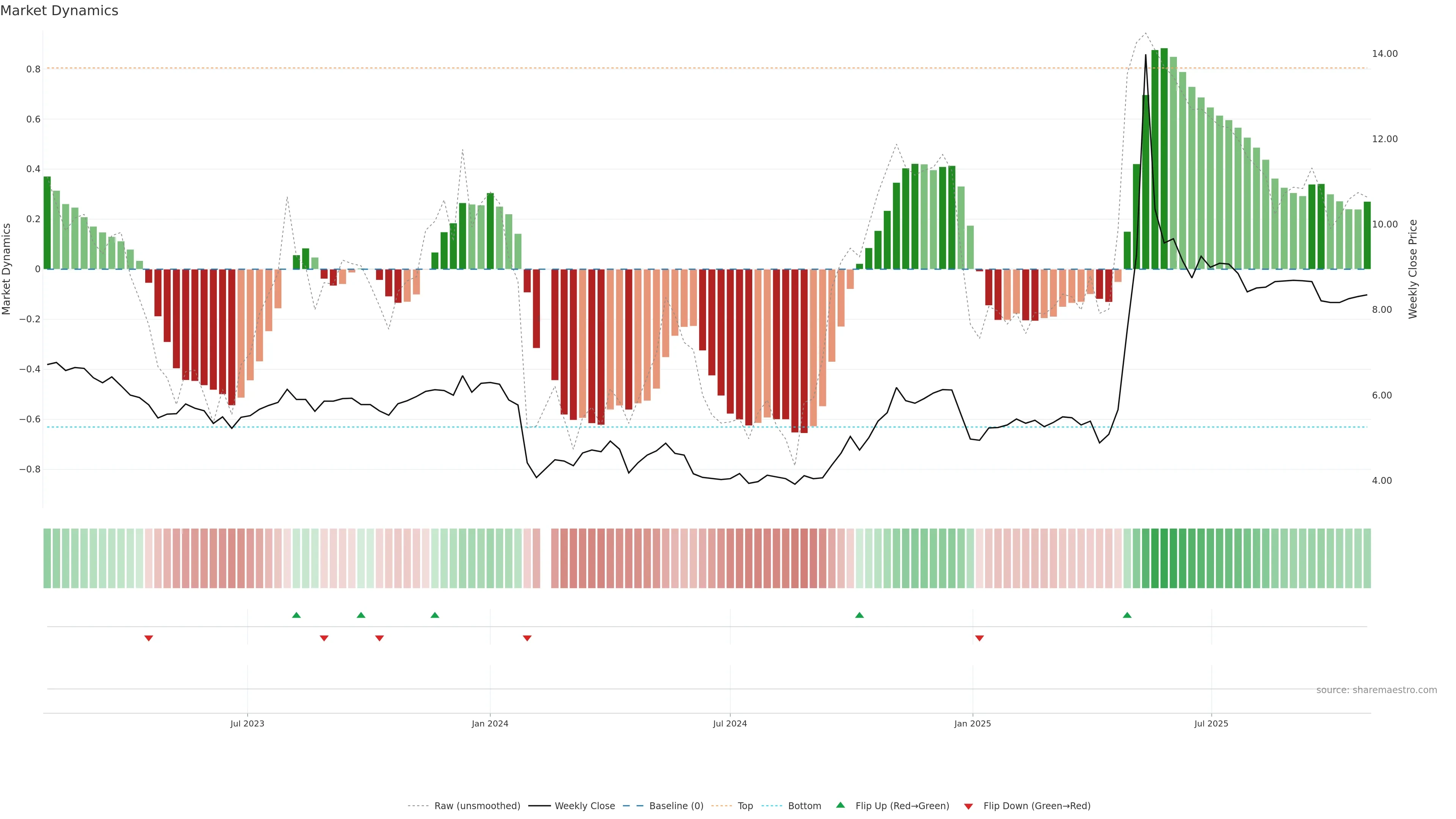
Task: Click the Flip Down red triangle legend icon
Action: pyautogui.click(x=968, y=806)
